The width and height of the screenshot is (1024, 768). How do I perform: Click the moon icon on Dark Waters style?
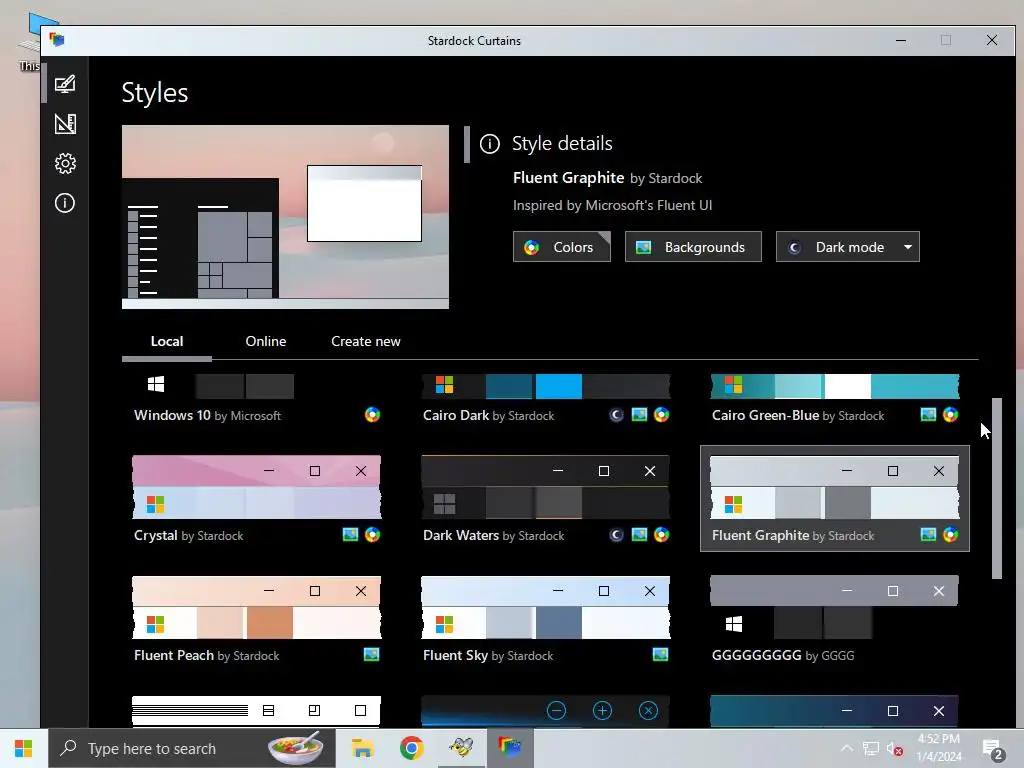616,535
